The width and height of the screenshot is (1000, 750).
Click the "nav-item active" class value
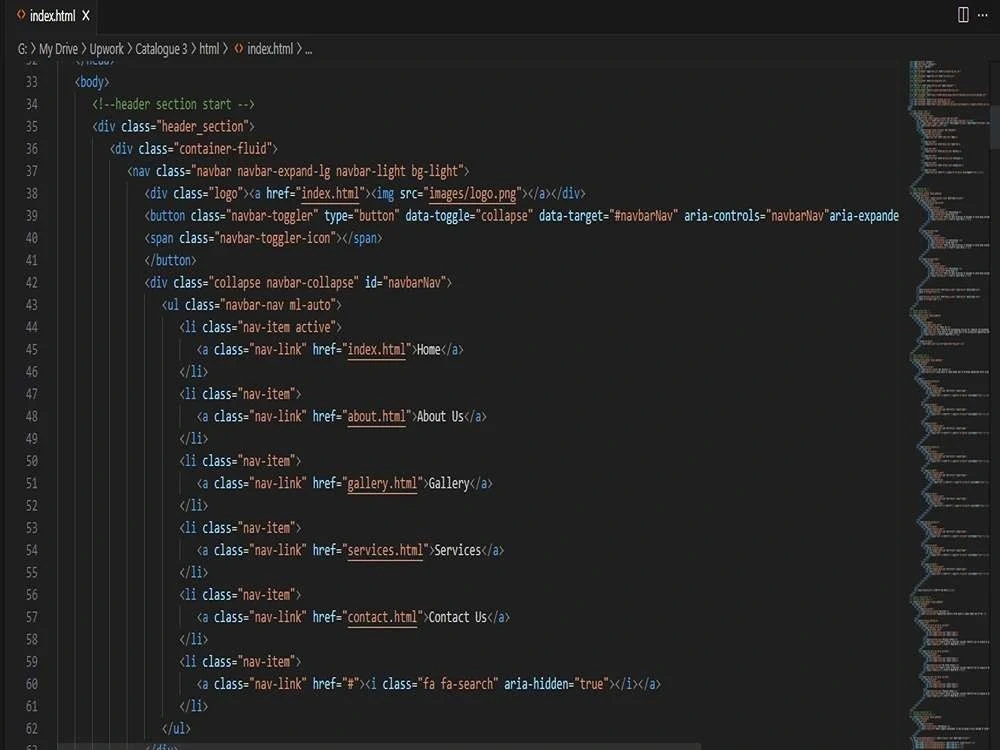click(x=286, y=327)
